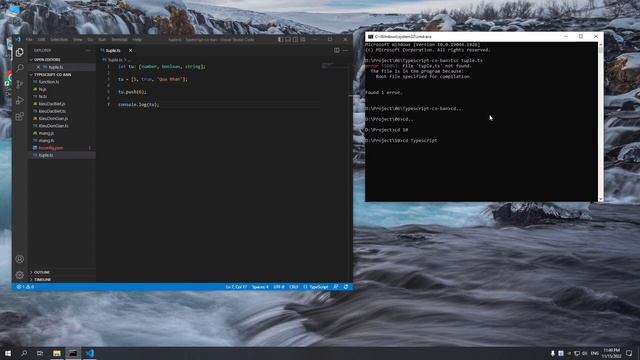Close tuple.ts in Open Editors list

coord(38,67)
